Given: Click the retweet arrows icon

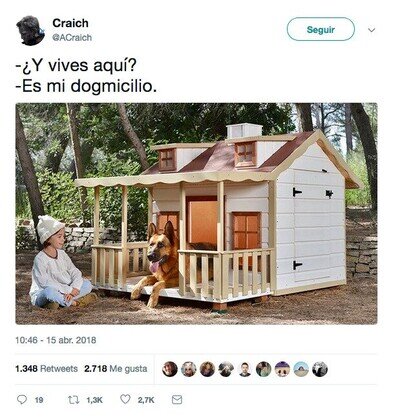Looking at the screenshot, I should pyautogui.click(x=73, y=399).
